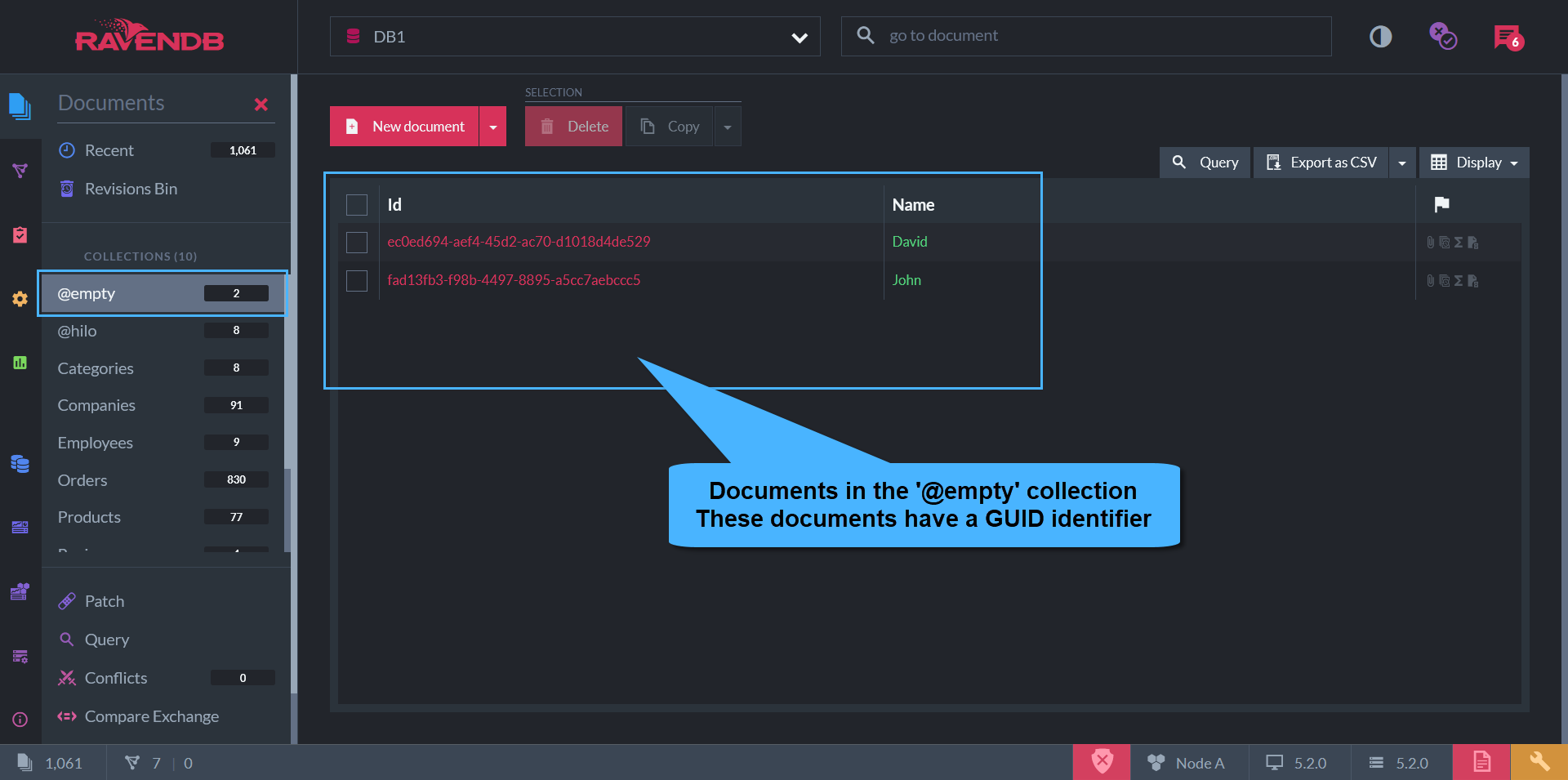Select the Products collection
This screenshot has height=780, width=1568.
(163, 517)
